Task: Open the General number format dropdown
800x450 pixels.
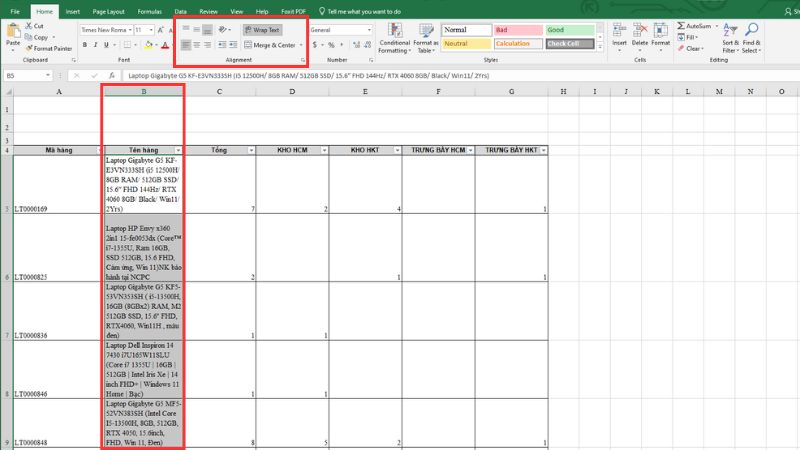Action: point(369,30)
